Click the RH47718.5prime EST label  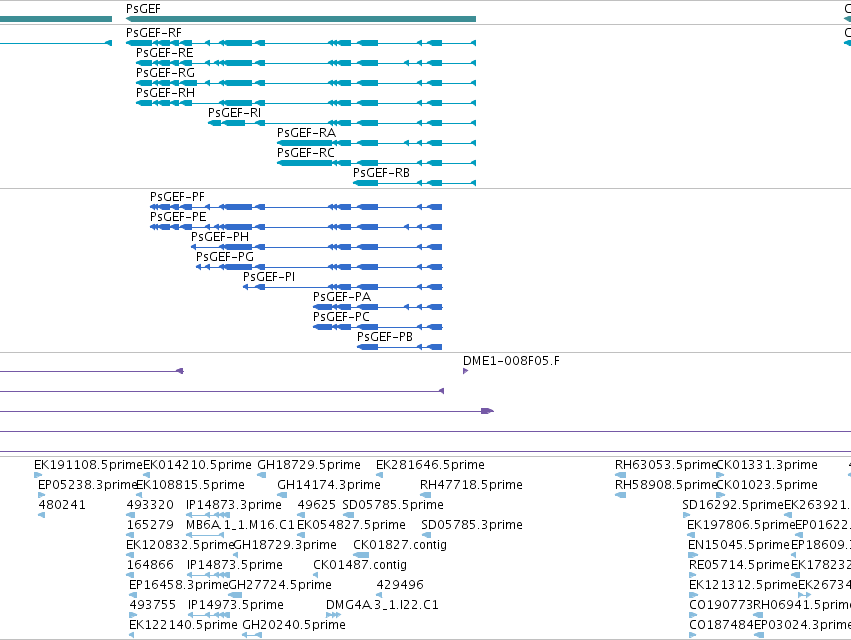click(x=471, y=485)
